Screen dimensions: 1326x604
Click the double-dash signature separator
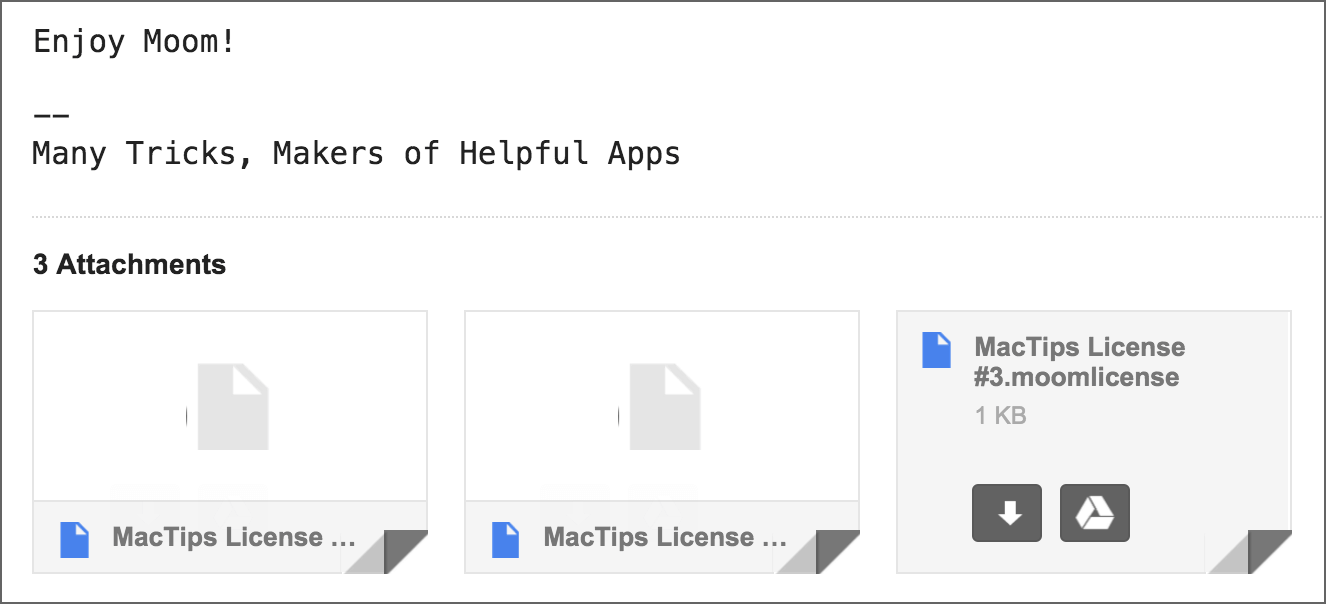(x=51, y=114)
